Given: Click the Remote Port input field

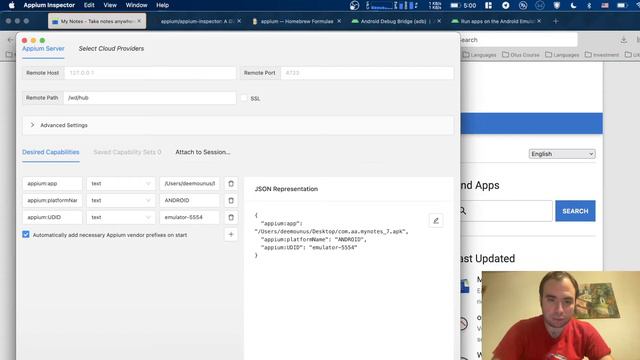Looking at the screenshot, I should point(367,73).
